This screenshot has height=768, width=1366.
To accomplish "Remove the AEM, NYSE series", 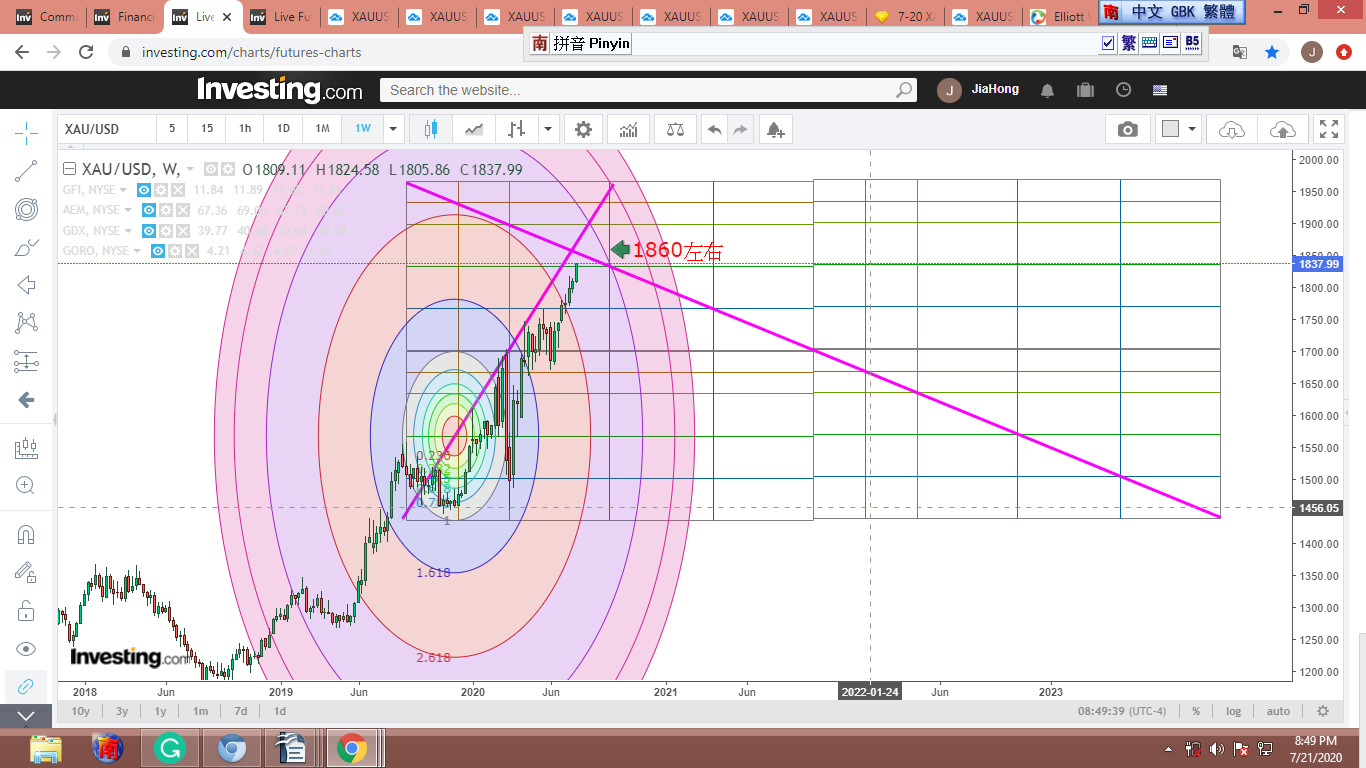I will point(183,211).
